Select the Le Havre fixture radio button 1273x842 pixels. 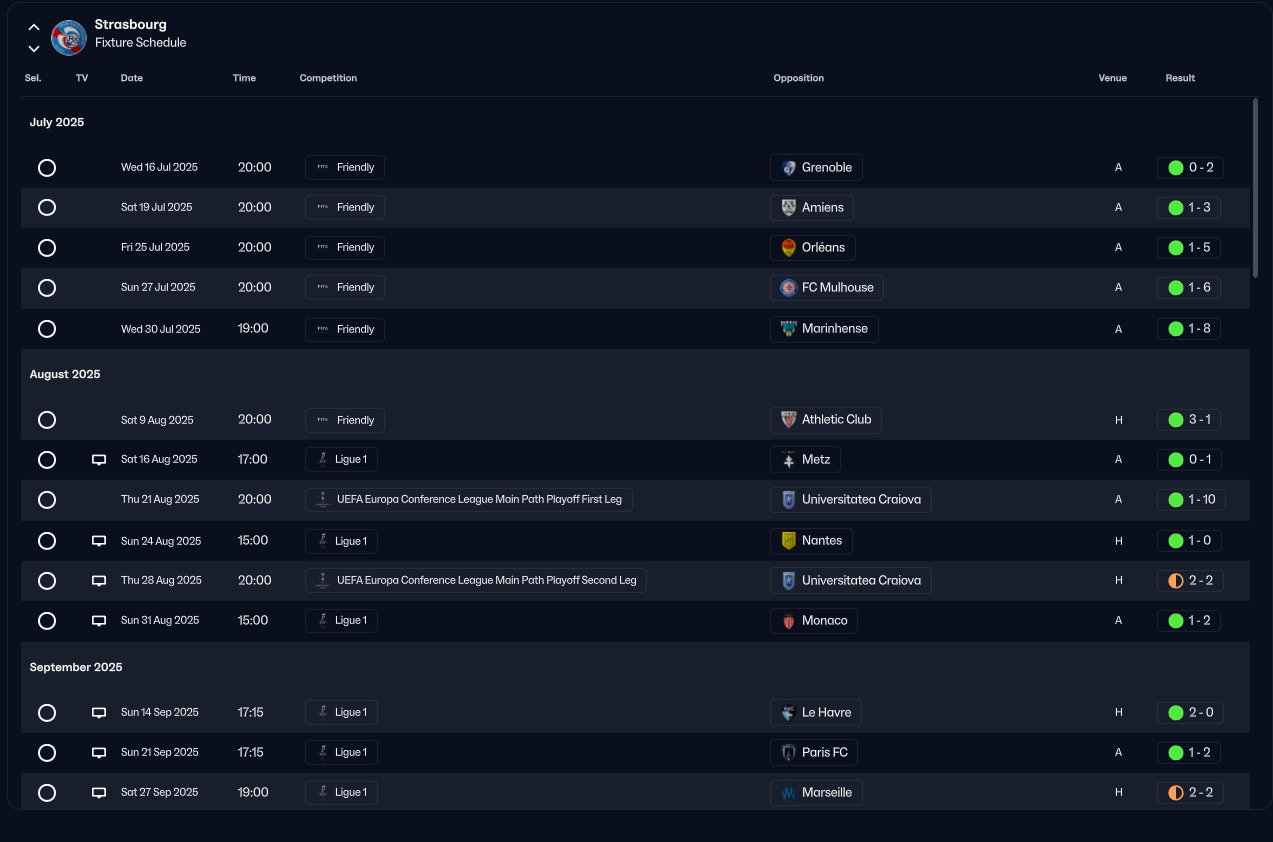coord(47,713)
